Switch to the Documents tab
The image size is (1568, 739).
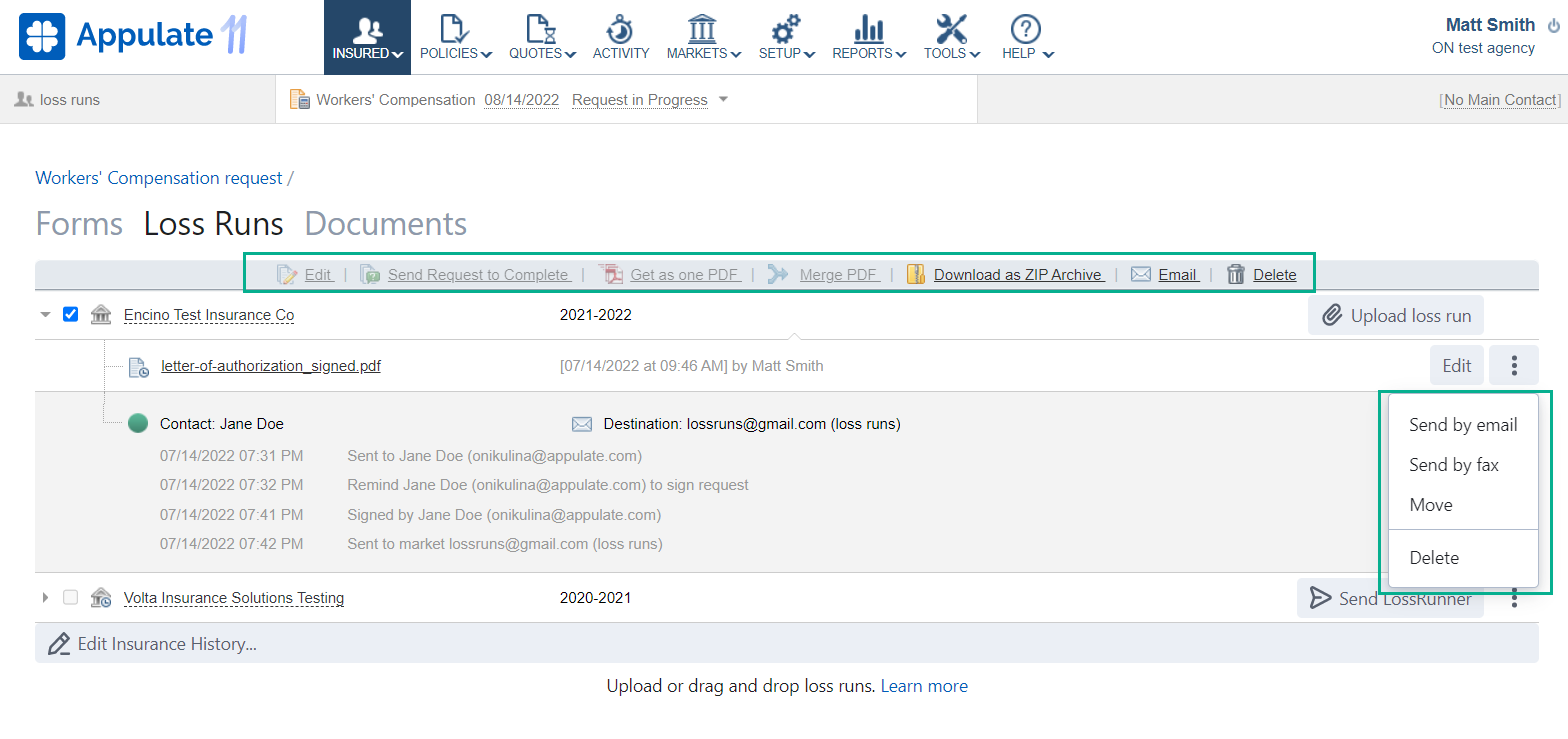(385, 224)
